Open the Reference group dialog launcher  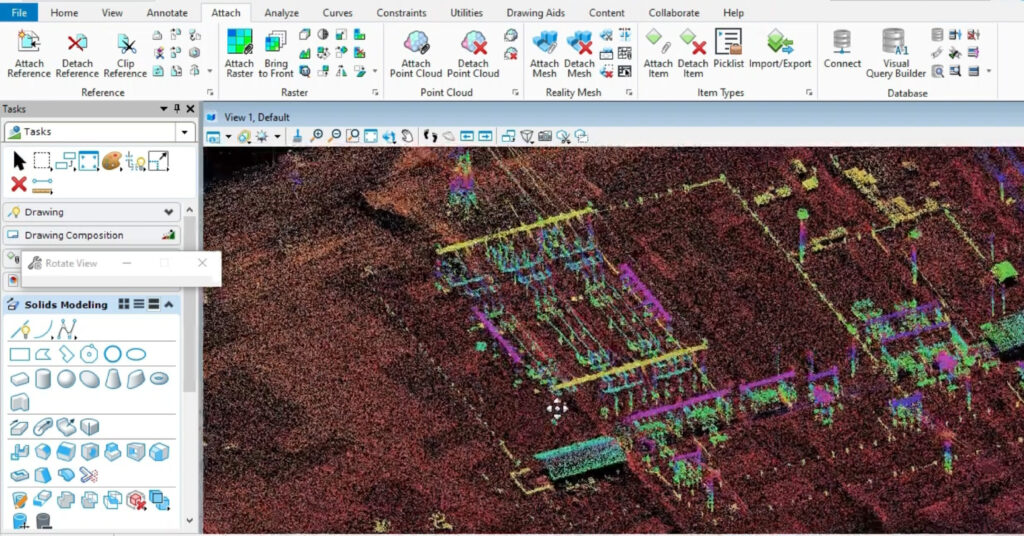pos(210,93)
